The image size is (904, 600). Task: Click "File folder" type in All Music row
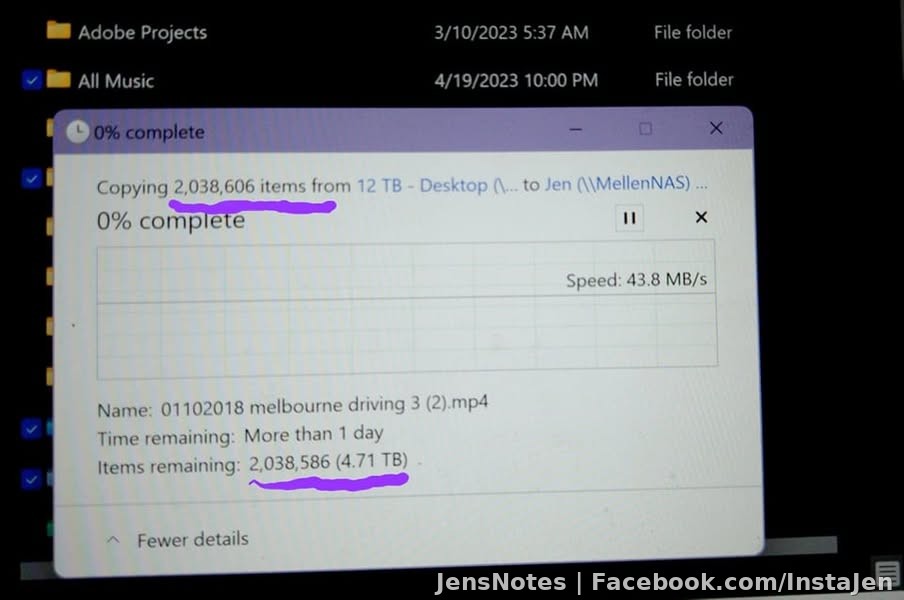click(x=694, y=79)
